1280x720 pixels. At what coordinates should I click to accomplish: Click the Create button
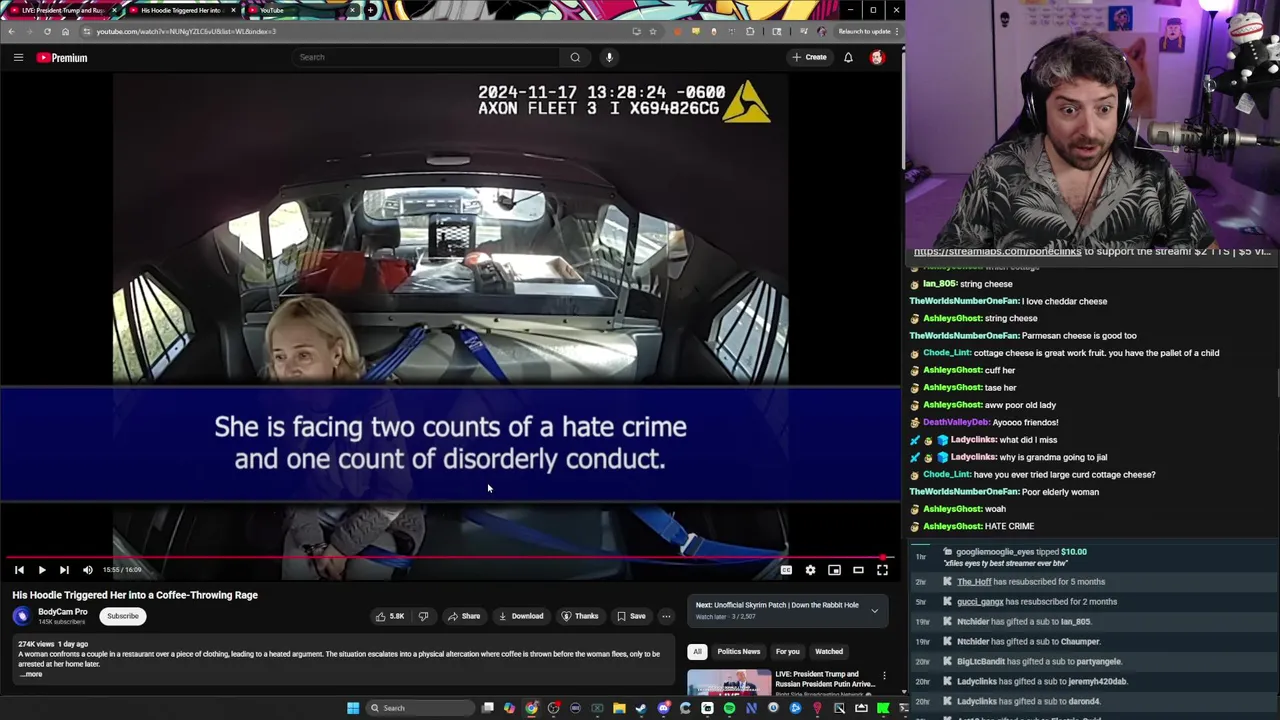click(x=809, y=57)
